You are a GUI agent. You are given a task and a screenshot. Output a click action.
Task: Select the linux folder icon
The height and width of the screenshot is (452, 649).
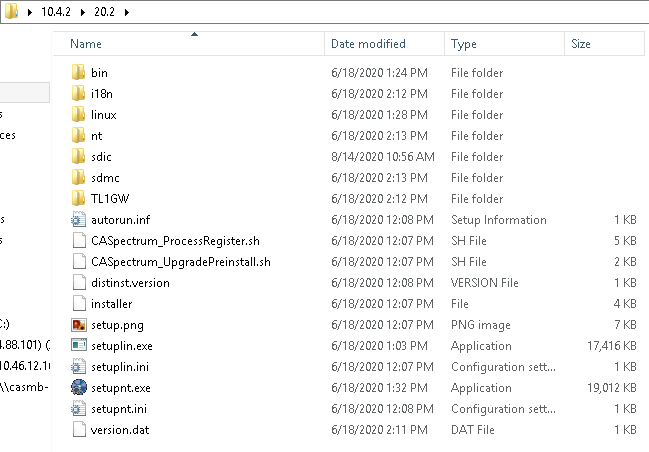click(79, 115)
